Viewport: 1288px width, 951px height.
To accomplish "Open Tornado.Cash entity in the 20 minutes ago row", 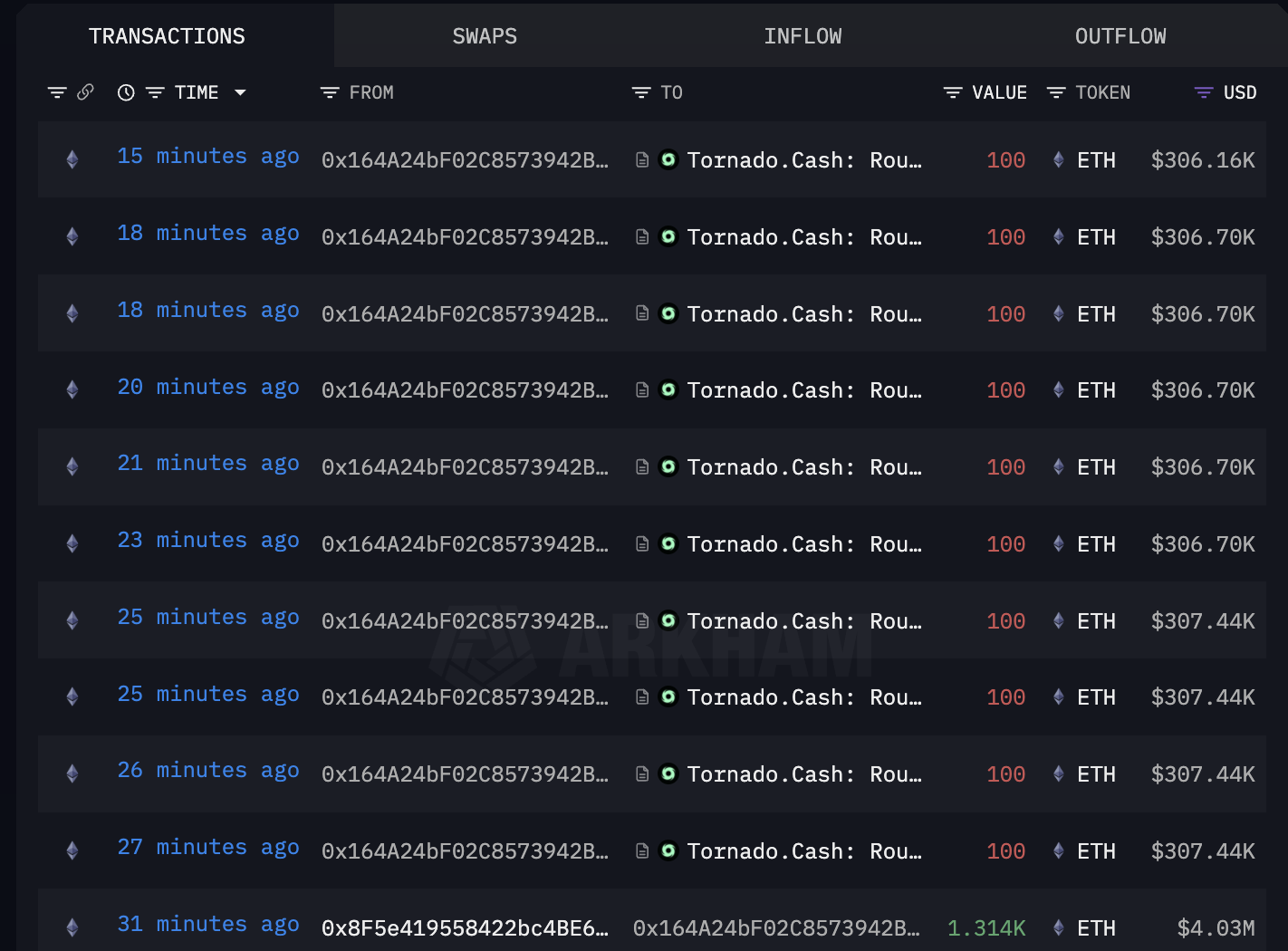I will coord(804,390).
